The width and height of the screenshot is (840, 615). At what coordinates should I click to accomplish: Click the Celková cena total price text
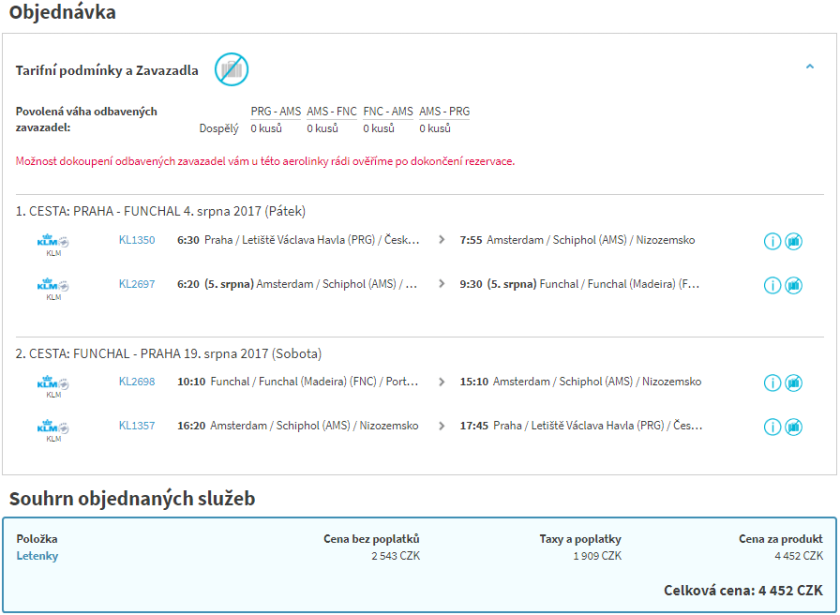tap(743, 590)
